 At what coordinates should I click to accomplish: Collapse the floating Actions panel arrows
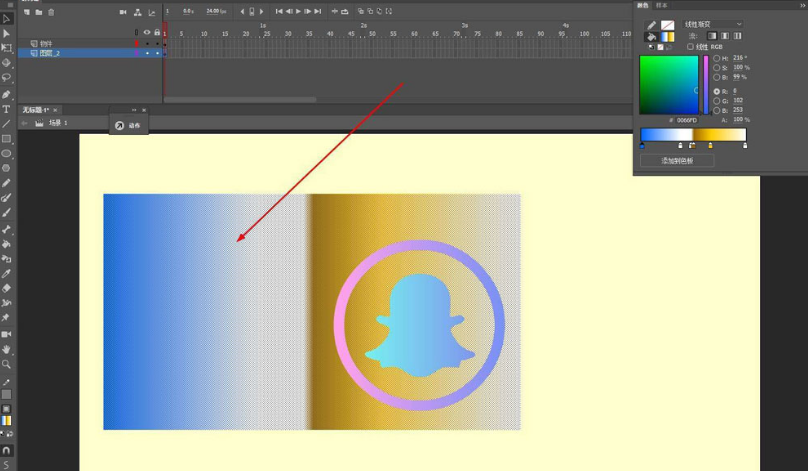(134, 110)
